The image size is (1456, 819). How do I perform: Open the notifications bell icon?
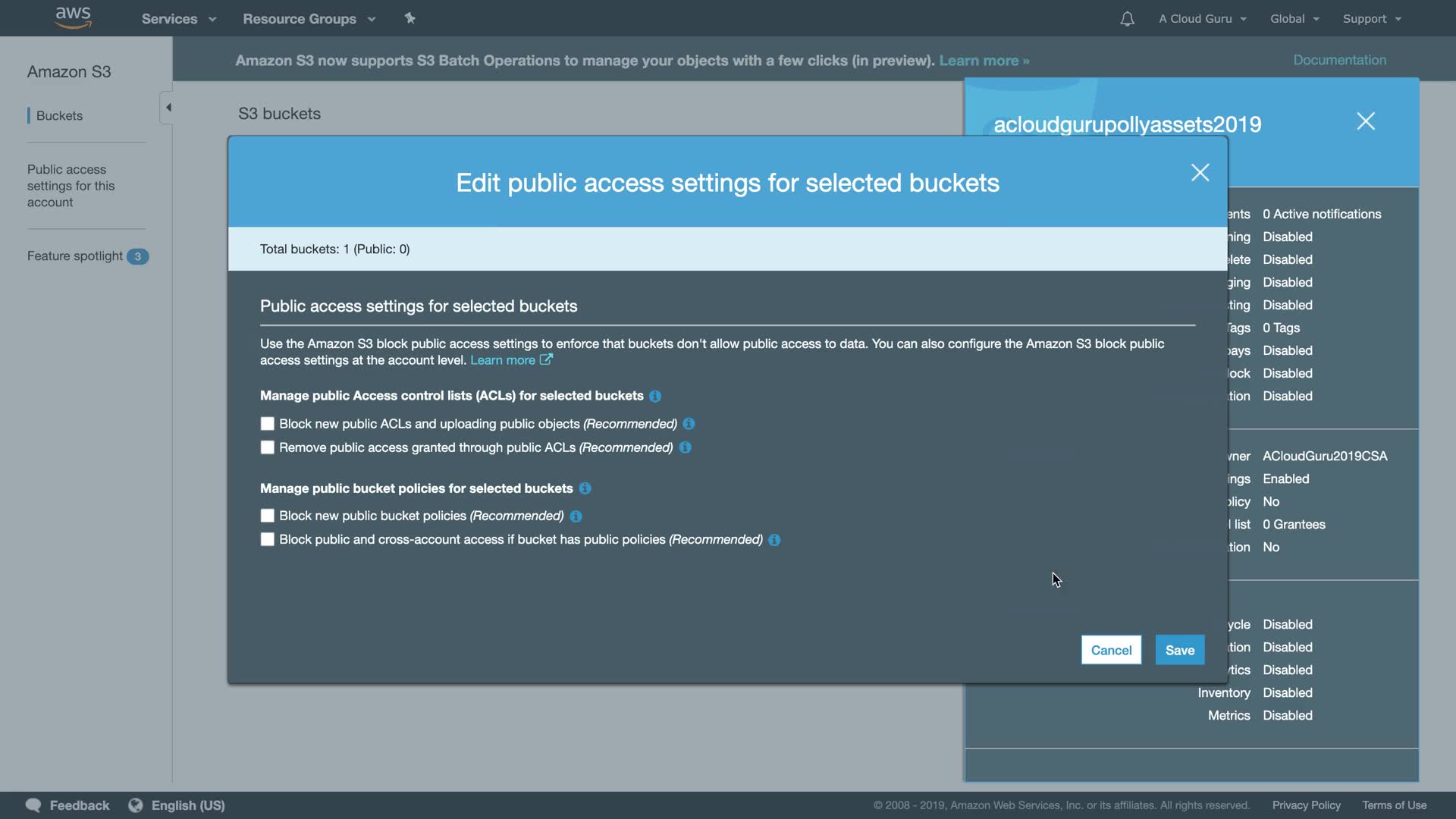click(x=1127, y=19)
